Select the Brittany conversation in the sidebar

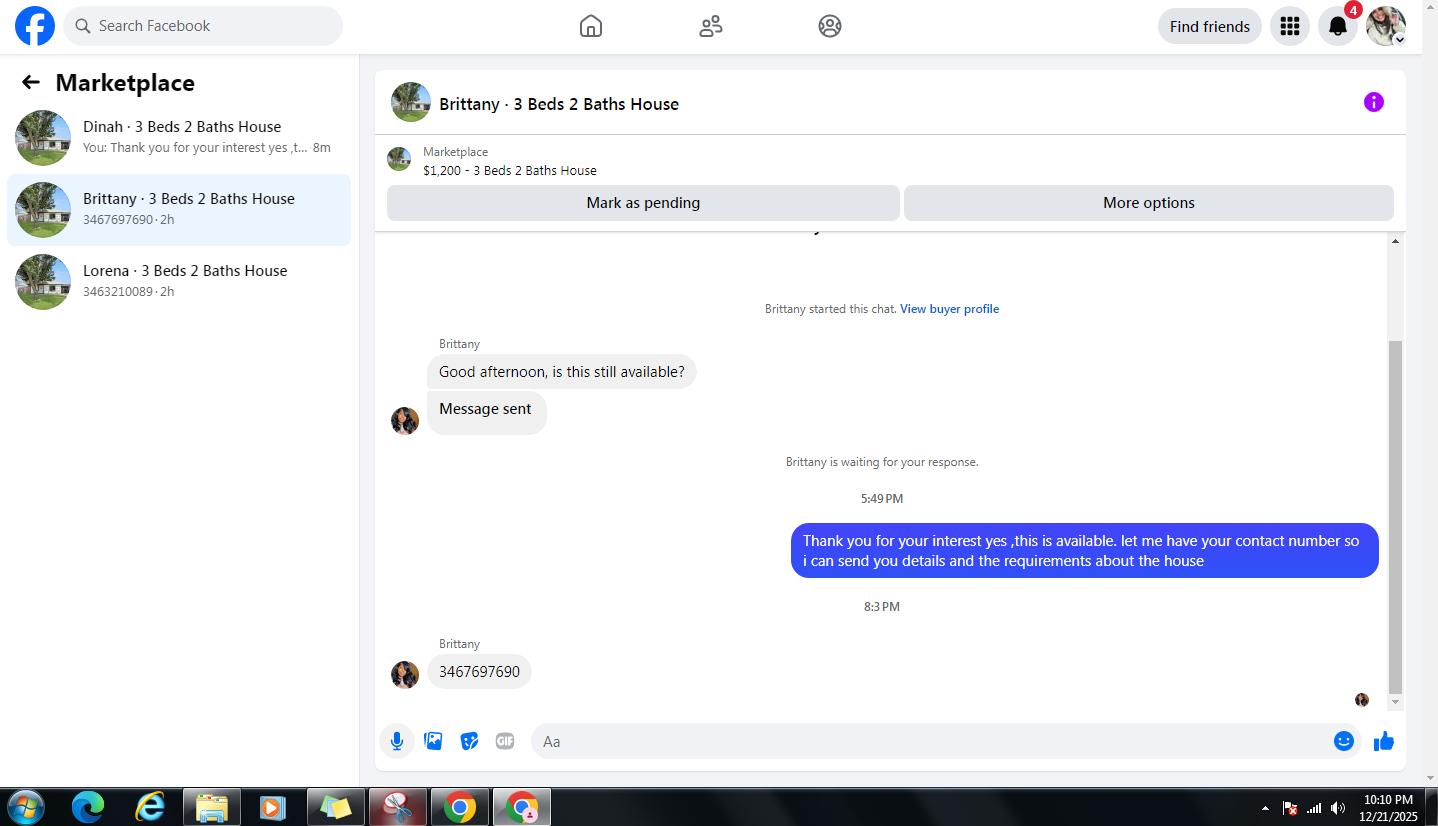pos(179,210)
